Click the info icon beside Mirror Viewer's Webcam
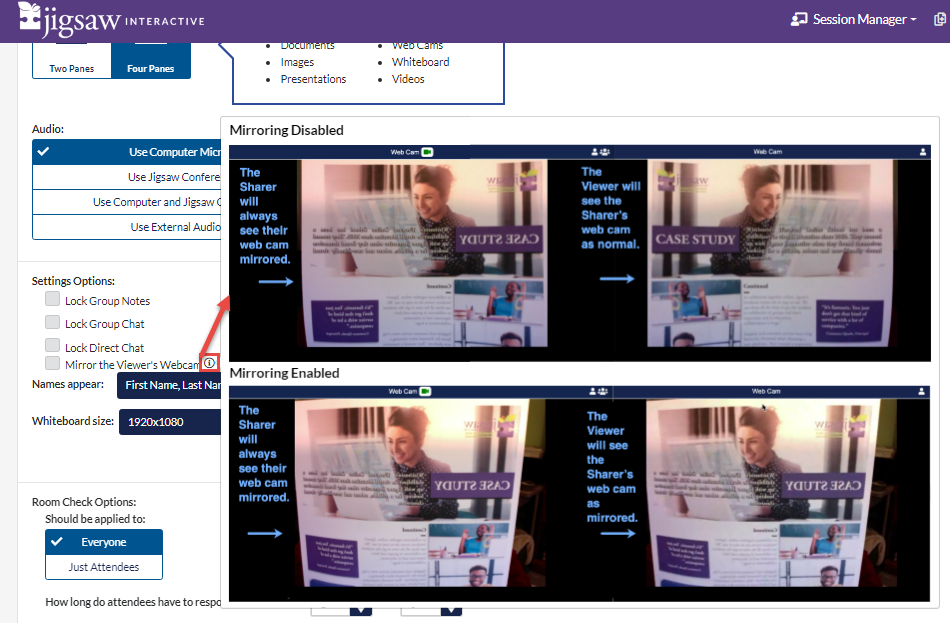Viewport: 950px width, 623px height. pos(210,363)
